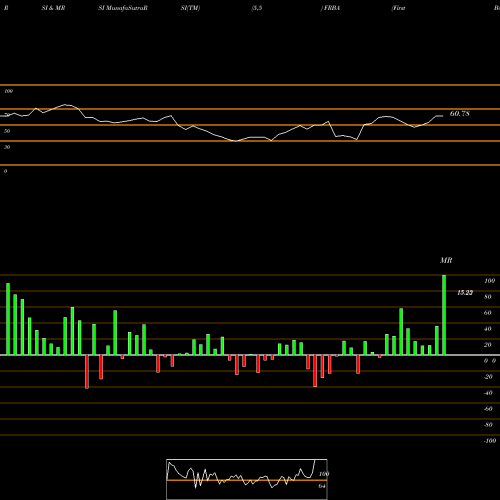Open the mini overview chart thumbnail
500x500 pixels.
247,479
